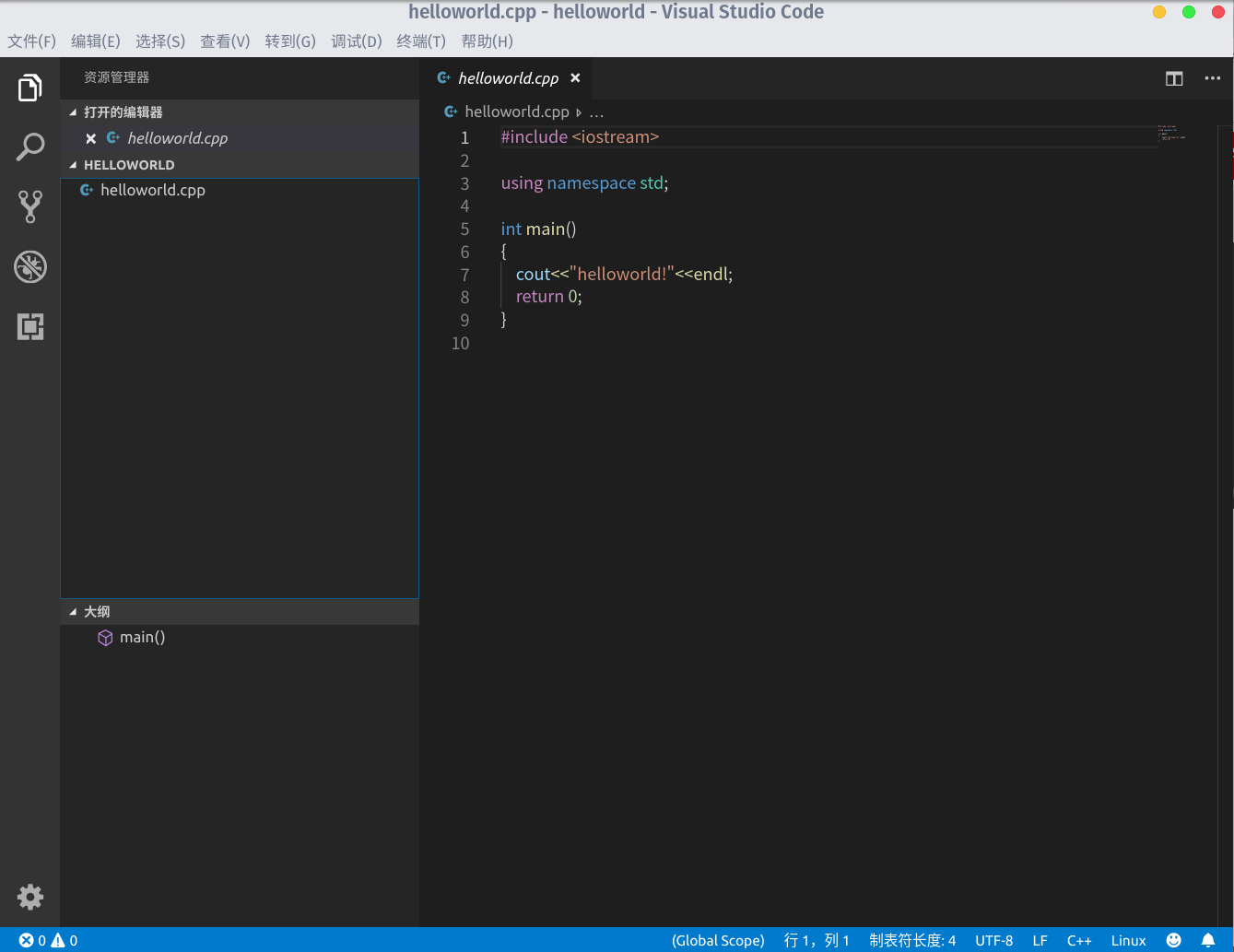Open the Go (转到) menu
The image size is (1234, 952).
[x=290, y=41]
